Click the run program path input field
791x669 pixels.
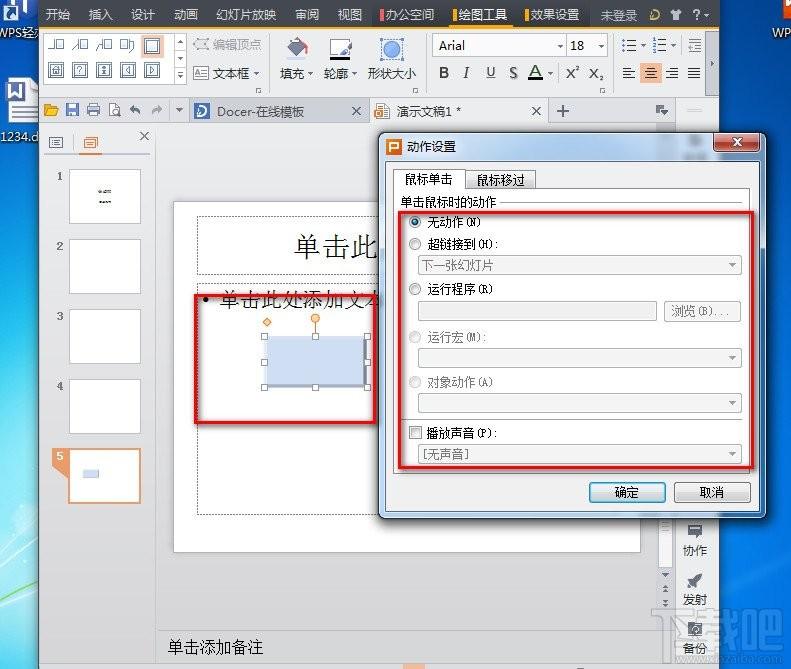(x=537, y=311)
